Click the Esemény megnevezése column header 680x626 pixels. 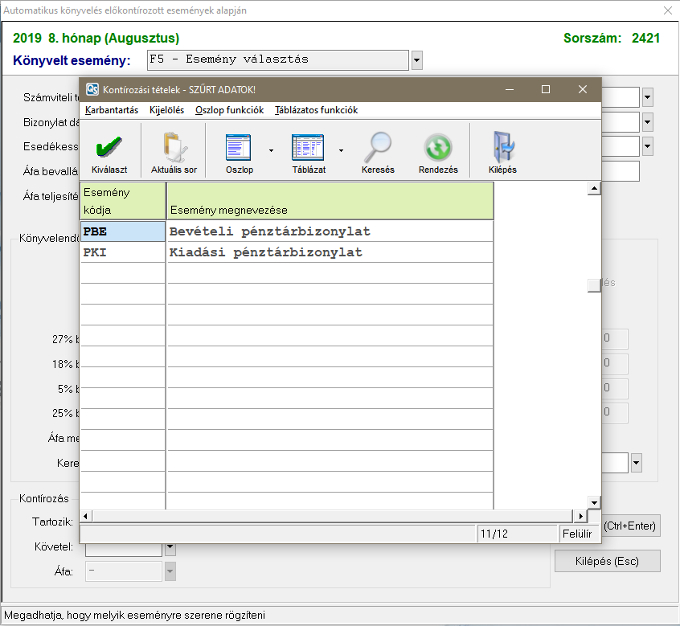click(x=329, y=201)
